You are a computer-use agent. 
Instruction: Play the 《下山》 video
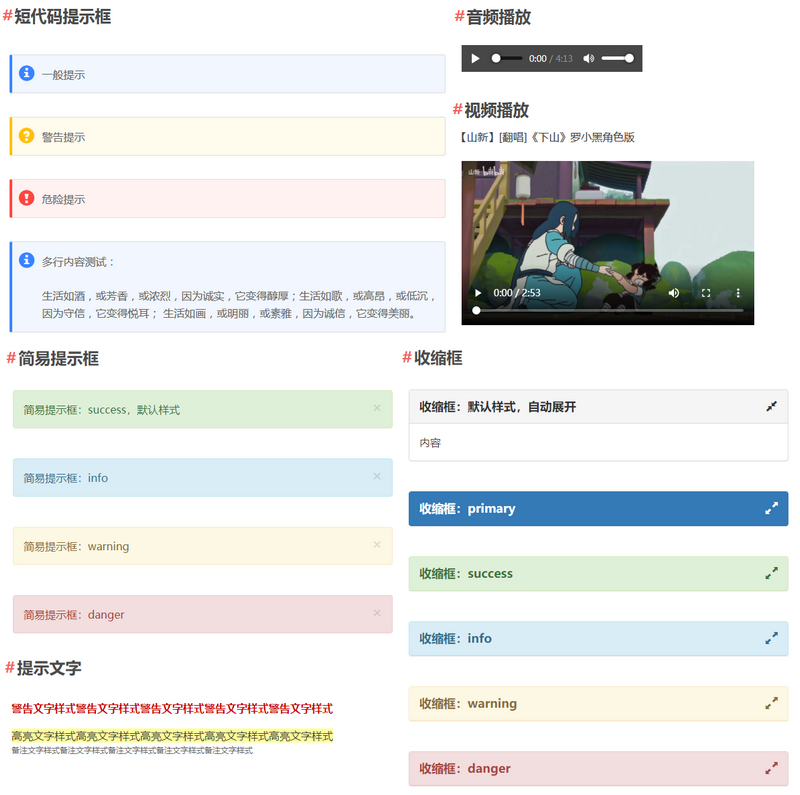pyautogui.click(x=480, y=292)
